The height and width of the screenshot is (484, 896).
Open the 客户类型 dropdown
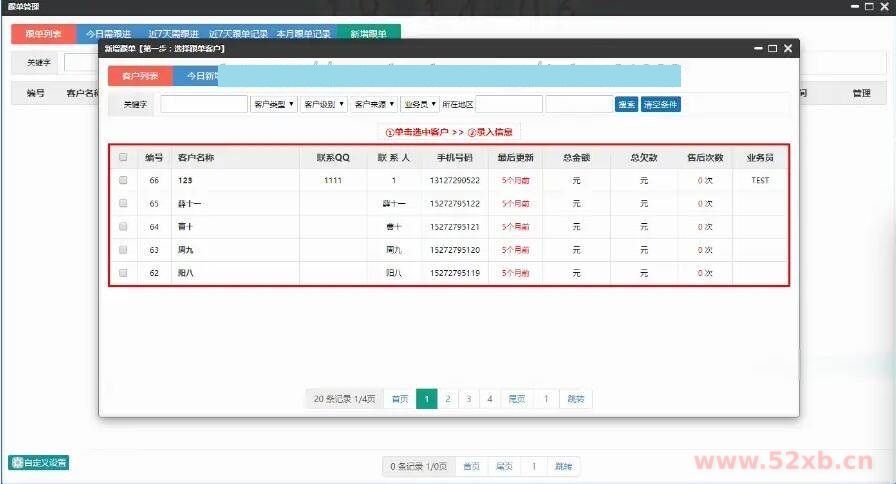[273, 104]
